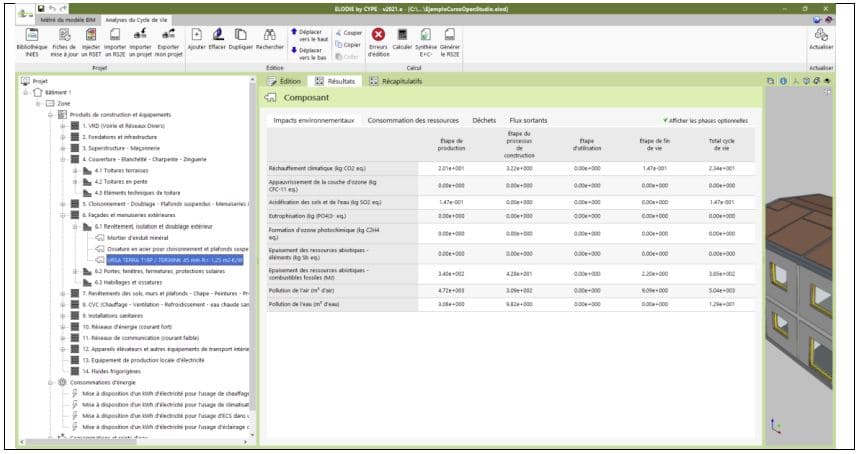Select Mortier d'enduit minéral component
861x454 pixels.
(x=138, y=238)
